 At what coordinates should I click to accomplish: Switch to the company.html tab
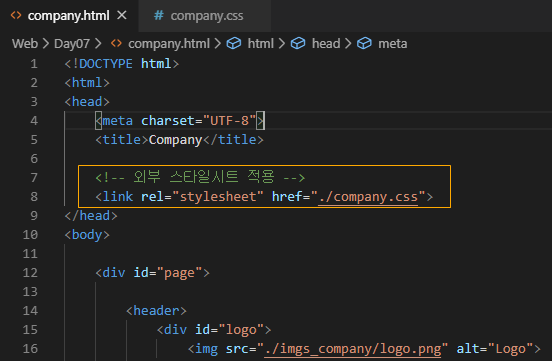[69, 16]
